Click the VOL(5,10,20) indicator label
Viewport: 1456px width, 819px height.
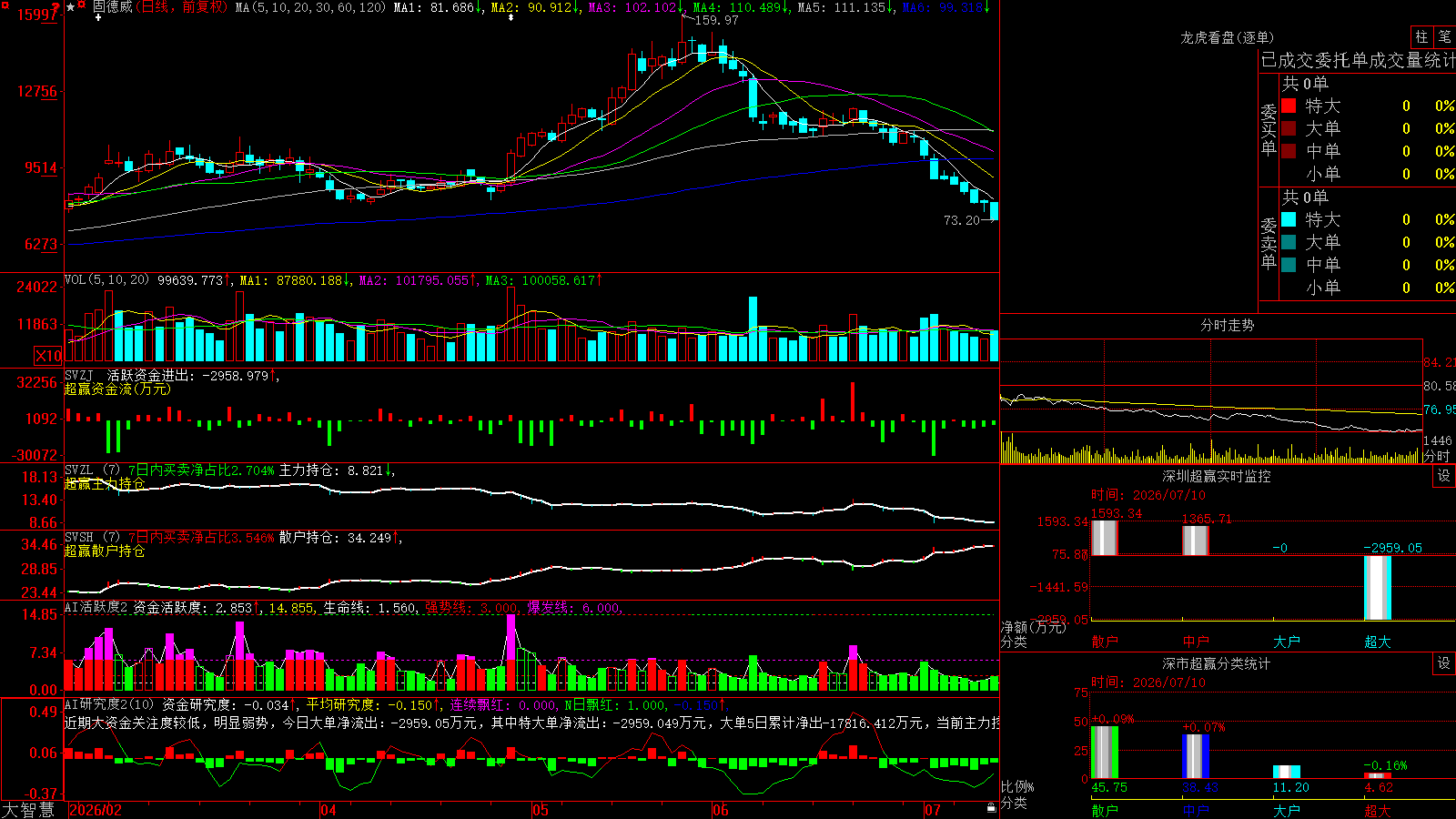coord(107,280)
